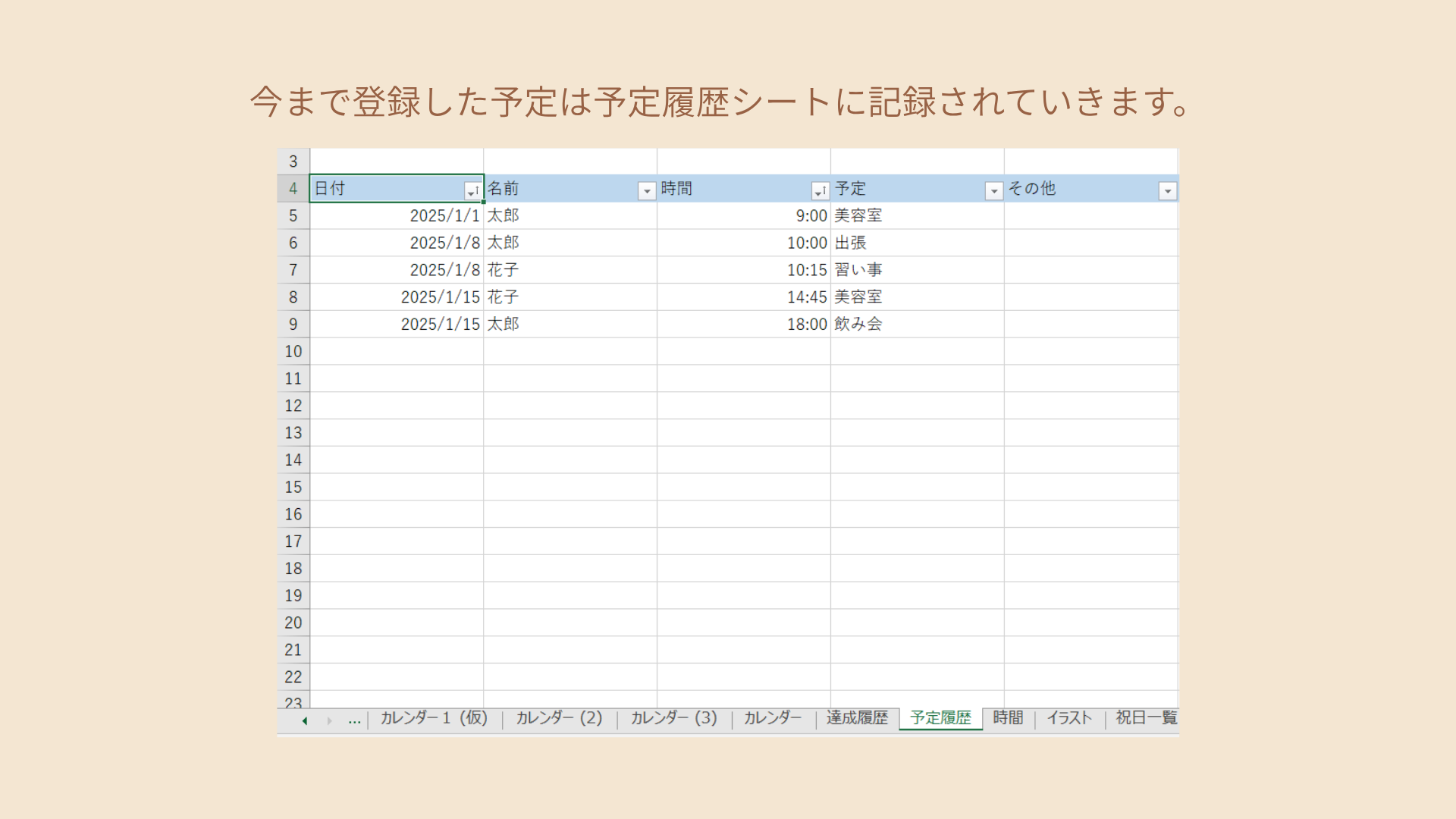The width and height of the screenshot is (1456, 819).
Task: Open the イラスト sheet tab
Action: (x=1069, y=718)
